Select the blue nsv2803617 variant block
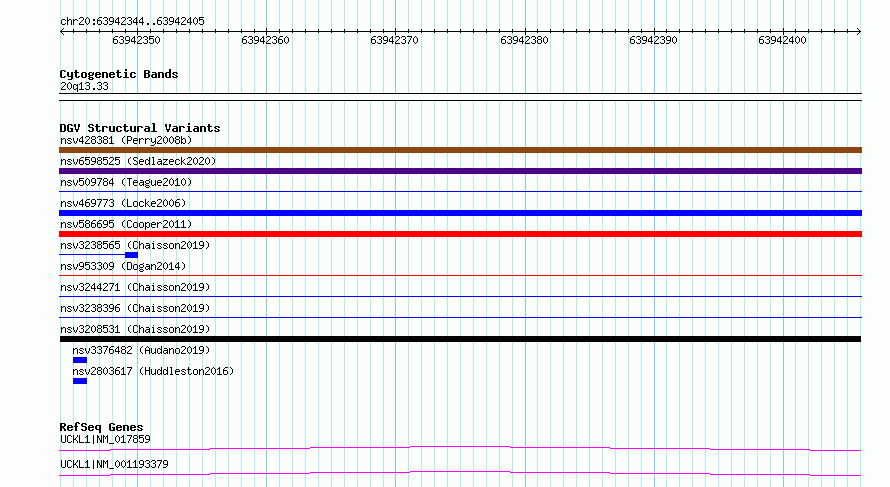This screenshot has height=487, width=890. pos(80,381)
